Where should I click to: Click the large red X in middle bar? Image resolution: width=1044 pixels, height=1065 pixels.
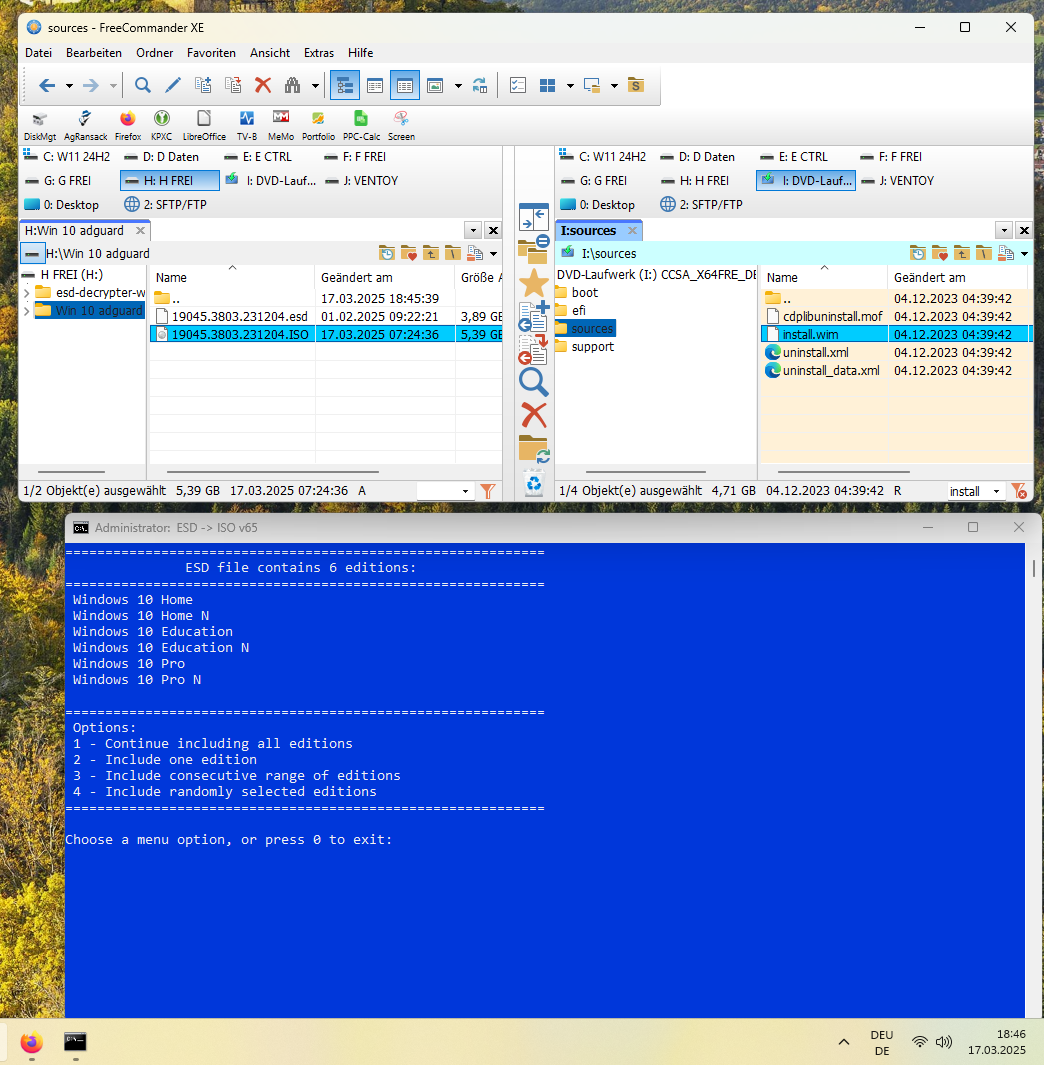point(534,414)
